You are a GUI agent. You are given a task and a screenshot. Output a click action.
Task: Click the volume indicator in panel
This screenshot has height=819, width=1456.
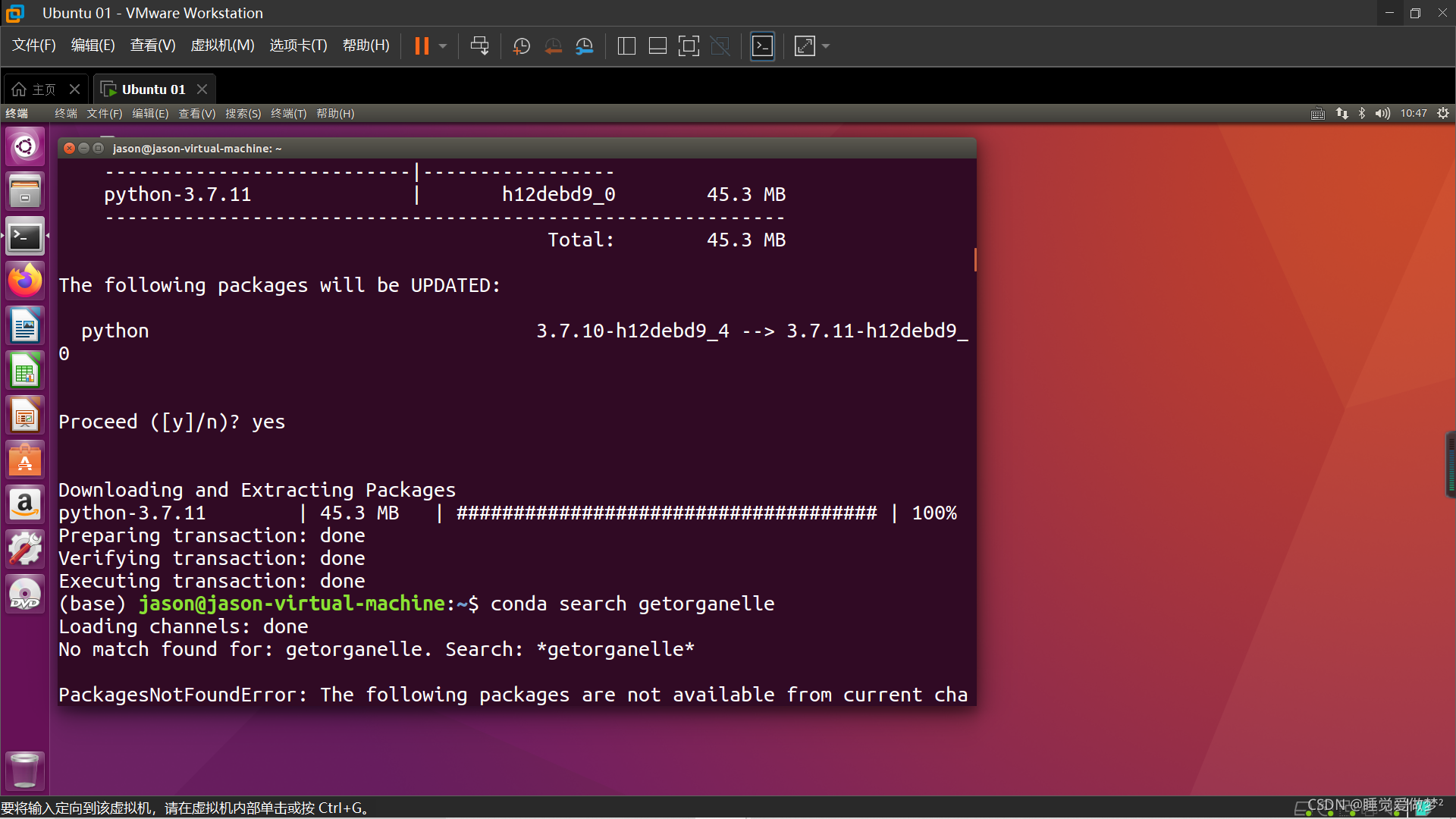[1382, 114]
